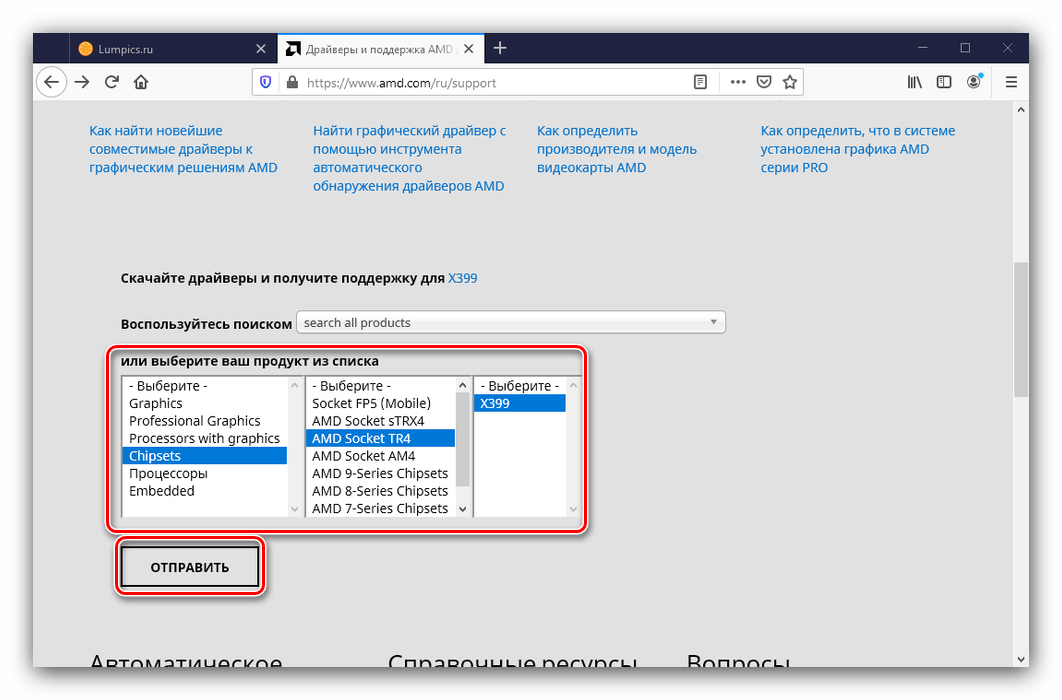Bookmark this page with the star icon
This screenshot has width=1062, height=700.
pyautogui.click(x=790, y=82)
